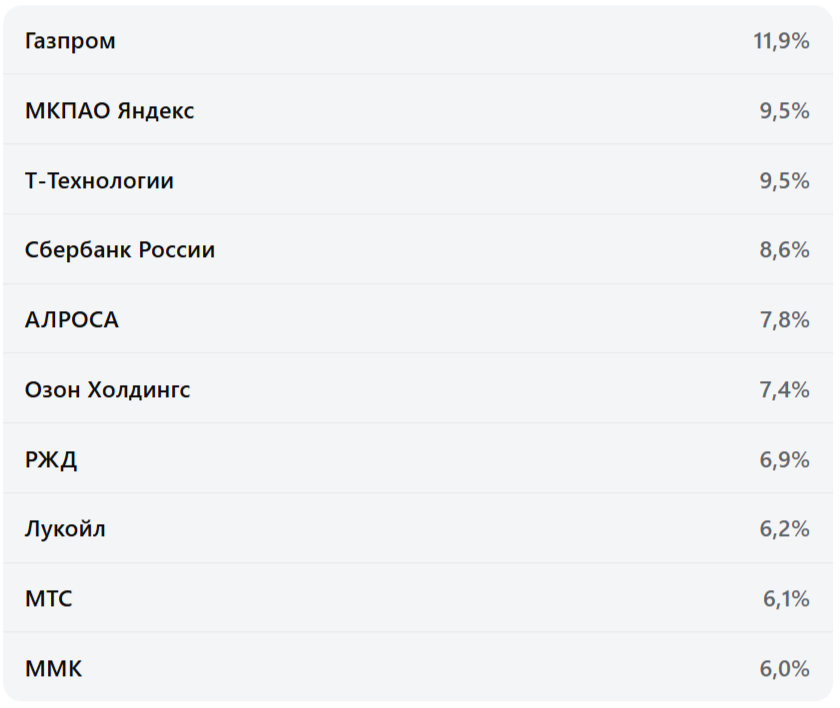Select the РЖД issuer name
This screenshot has height=708, width=840.
coord(51,460)
